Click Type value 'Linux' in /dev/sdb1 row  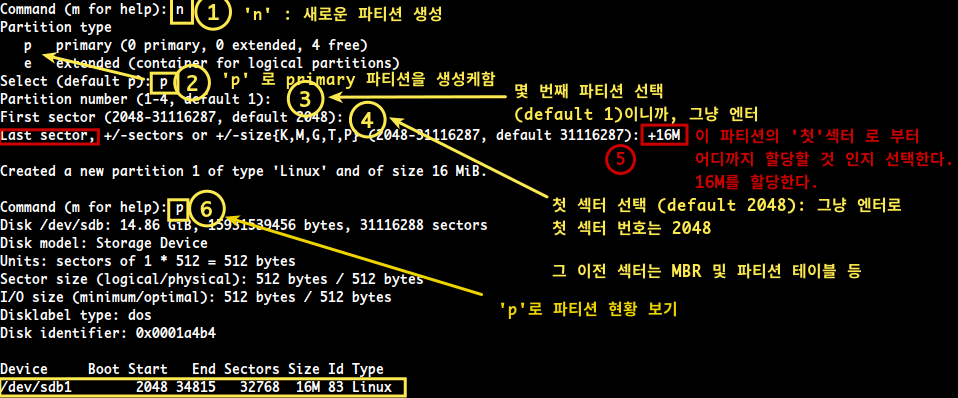pyautogui.click(x=371, y=387)
